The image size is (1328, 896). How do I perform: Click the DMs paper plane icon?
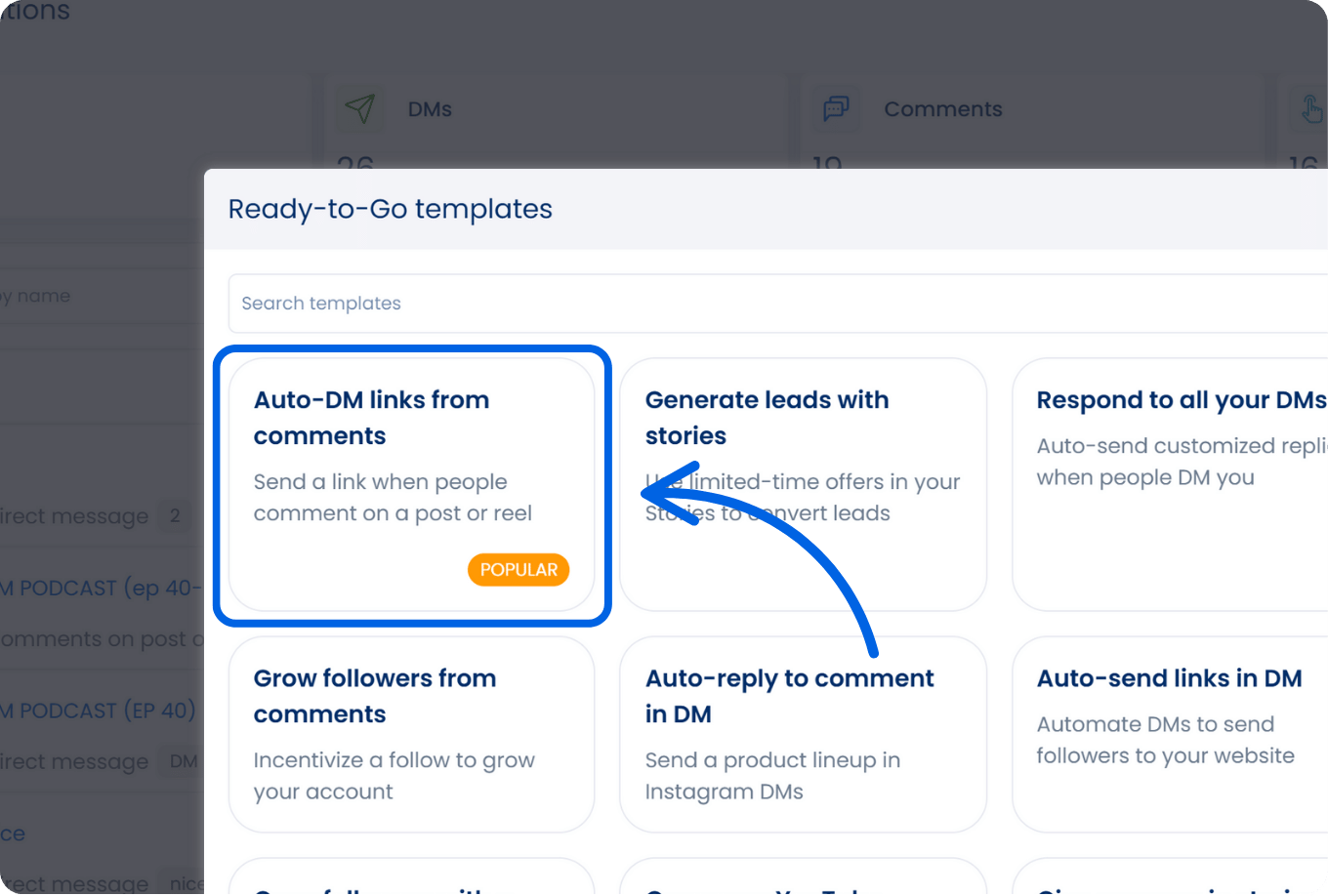[361, 109]
